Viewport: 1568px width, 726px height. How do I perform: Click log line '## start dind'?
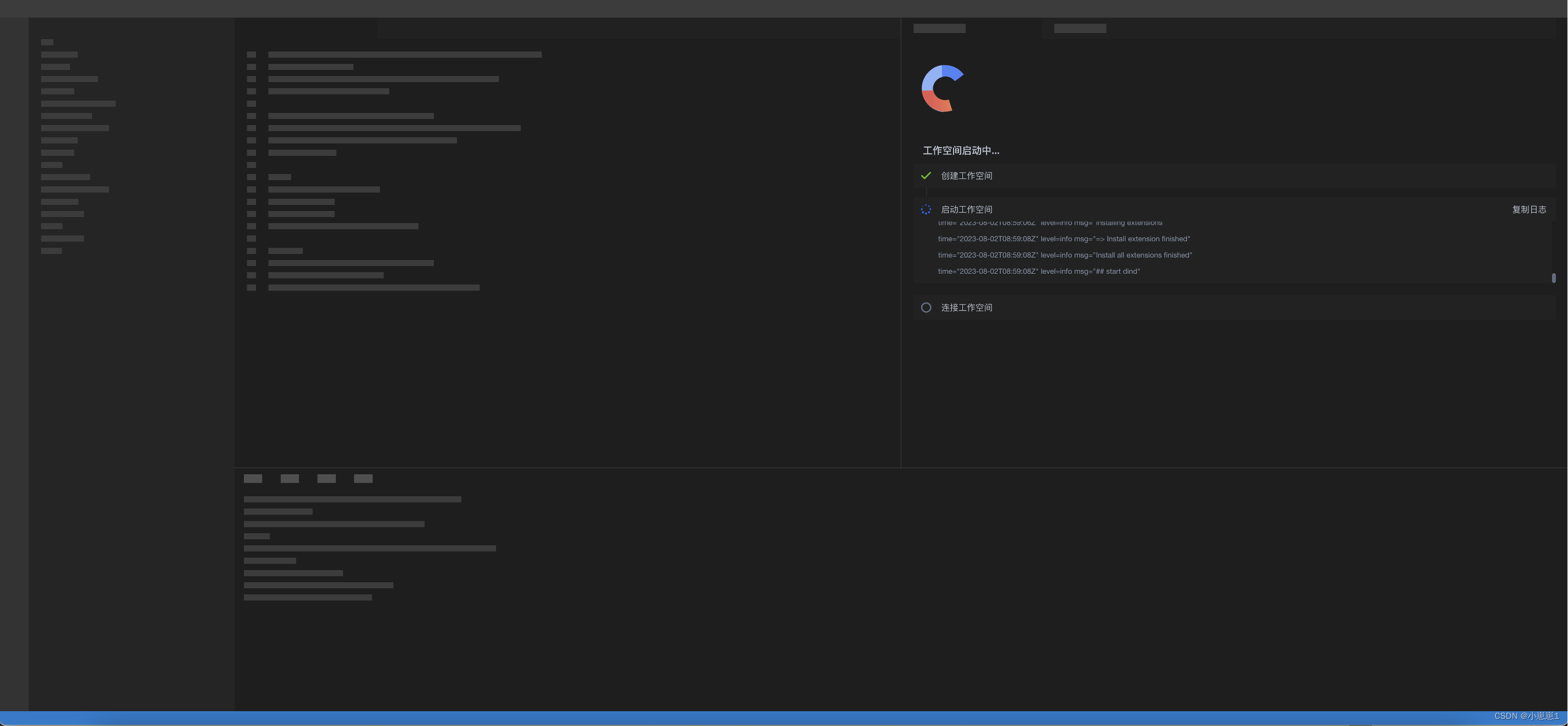coord(1038,272)
